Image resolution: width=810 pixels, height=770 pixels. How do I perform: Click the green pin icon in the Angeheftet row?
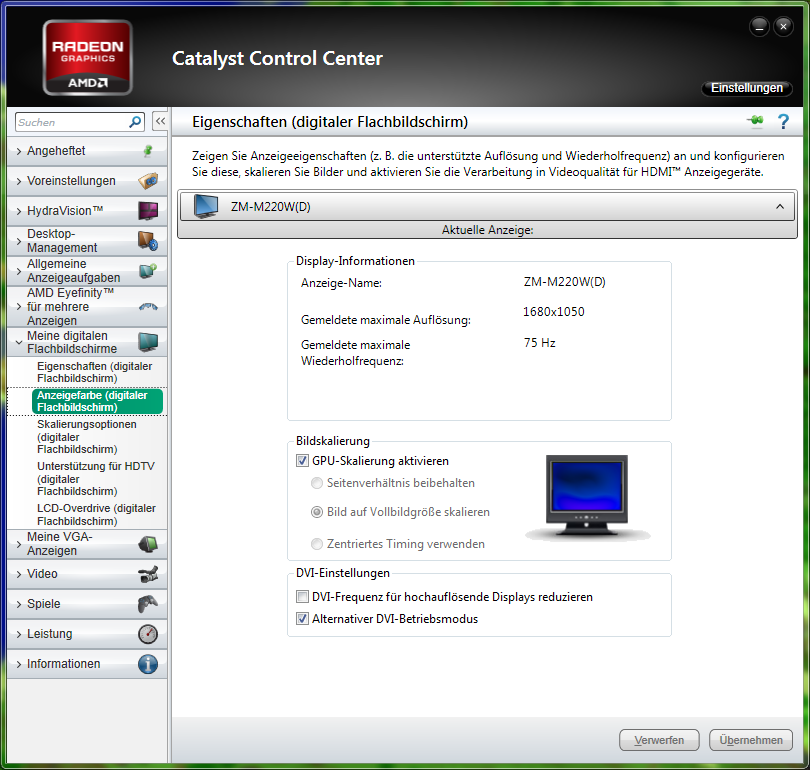click(x=148, y=151)
